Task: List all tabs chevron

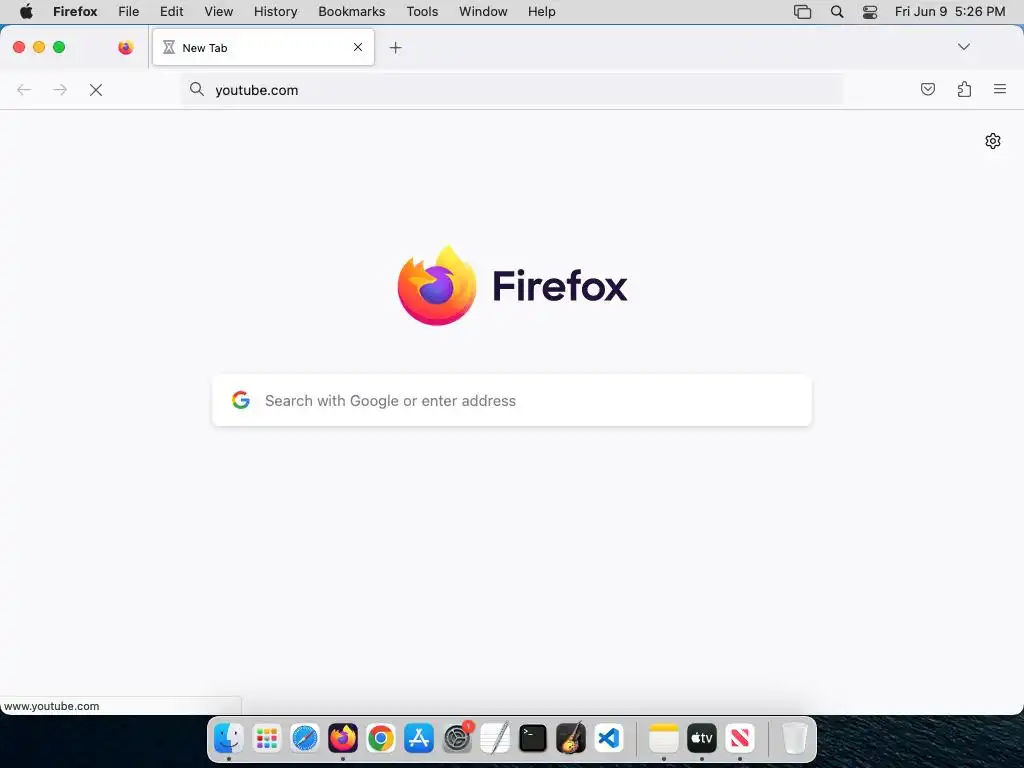Action: pyautogui.click(x=963, y=47)
